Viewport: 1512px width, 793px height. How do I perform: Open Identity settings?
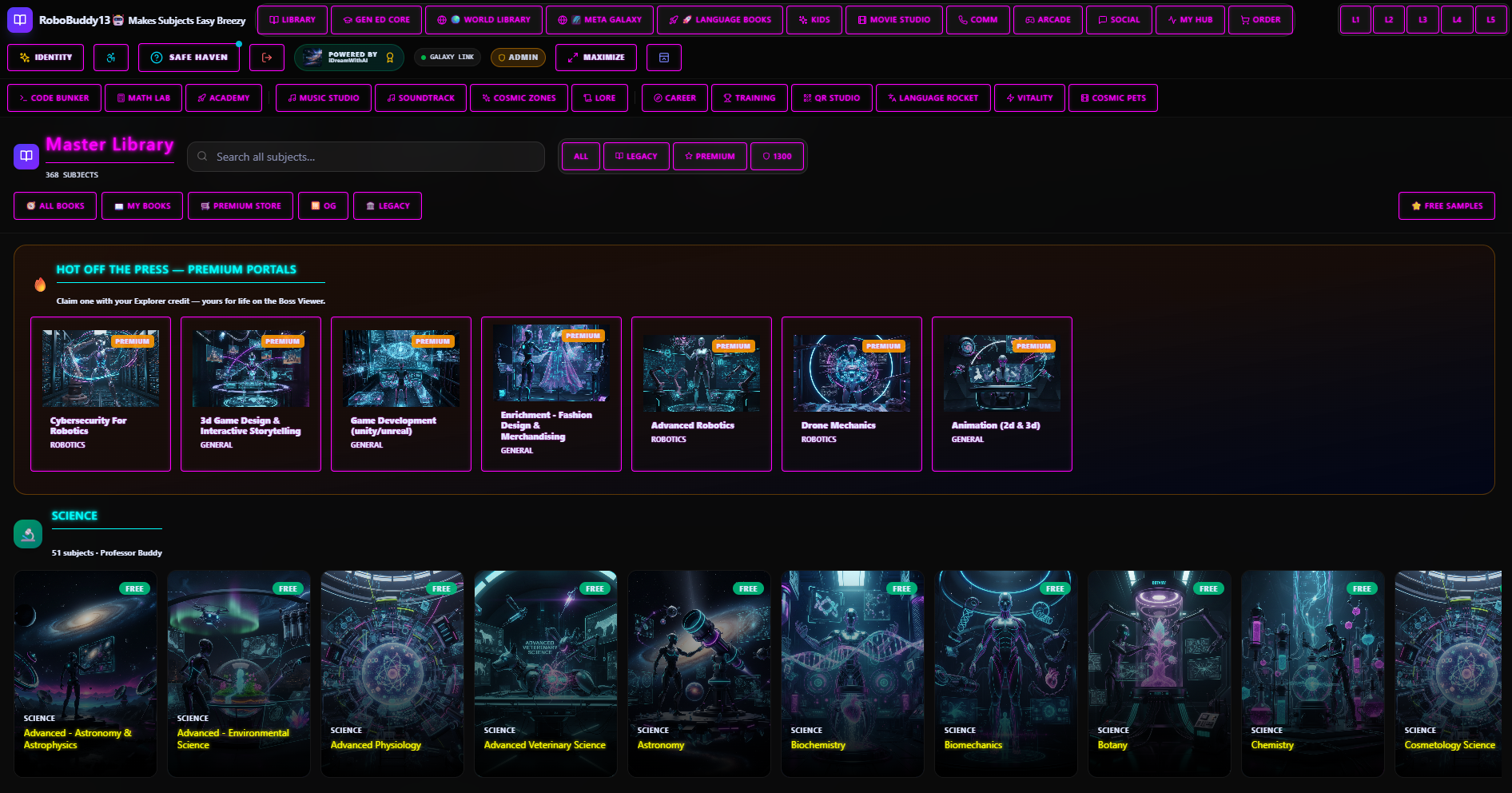46,58
